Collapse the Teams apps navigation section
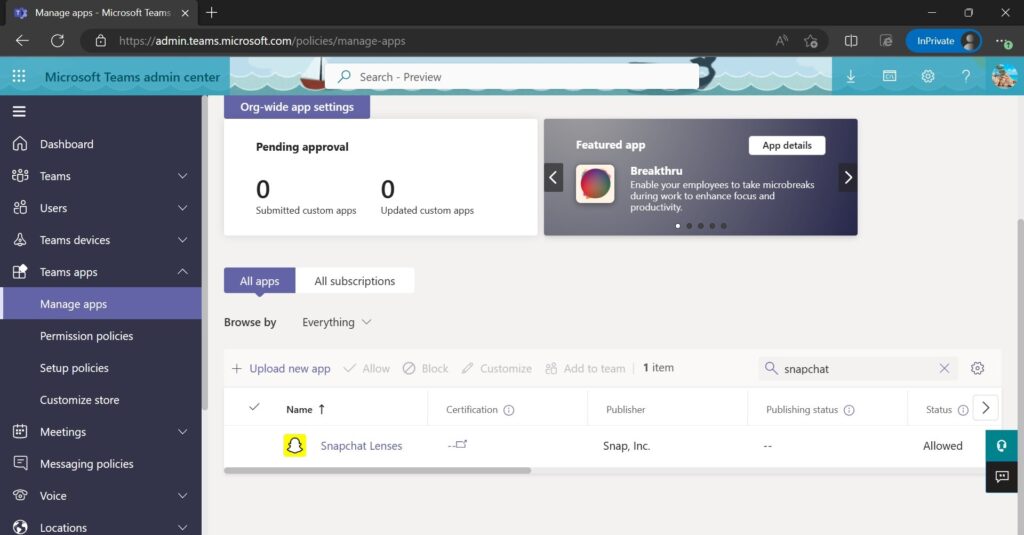Screen dimensions: 1024x535 (182, 272)
